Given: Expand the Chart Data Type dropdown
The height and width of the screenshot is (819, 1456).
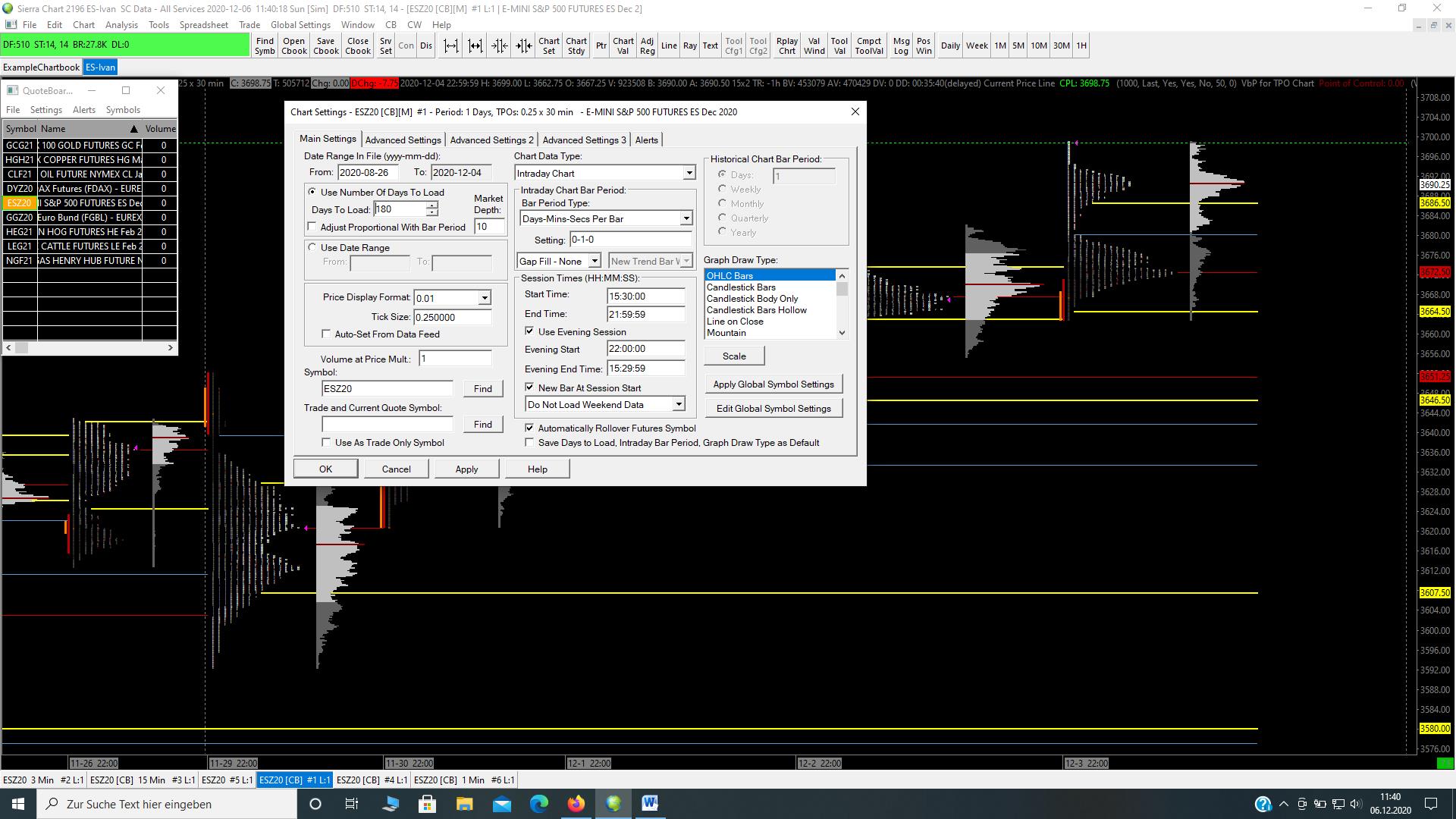Looking at the screenshot, I should click(689, 173).
